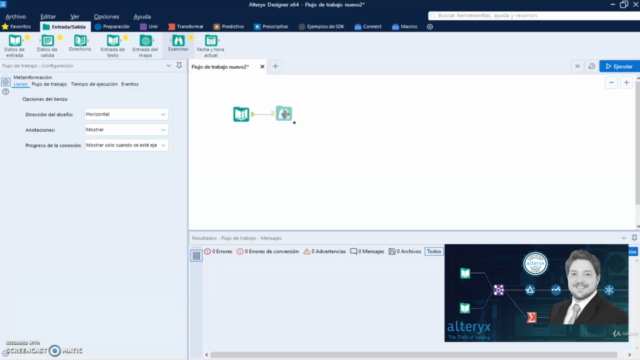Screen dimensions: 640x360
Task: Open the Flujo de trabajo configuration tab
Action: point(49,84)
